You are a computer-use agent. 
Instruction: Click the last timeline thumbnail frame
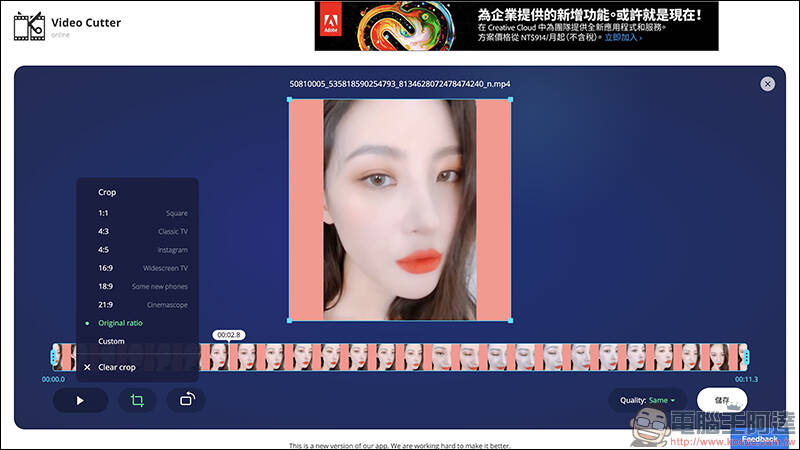tap(742, 357)
